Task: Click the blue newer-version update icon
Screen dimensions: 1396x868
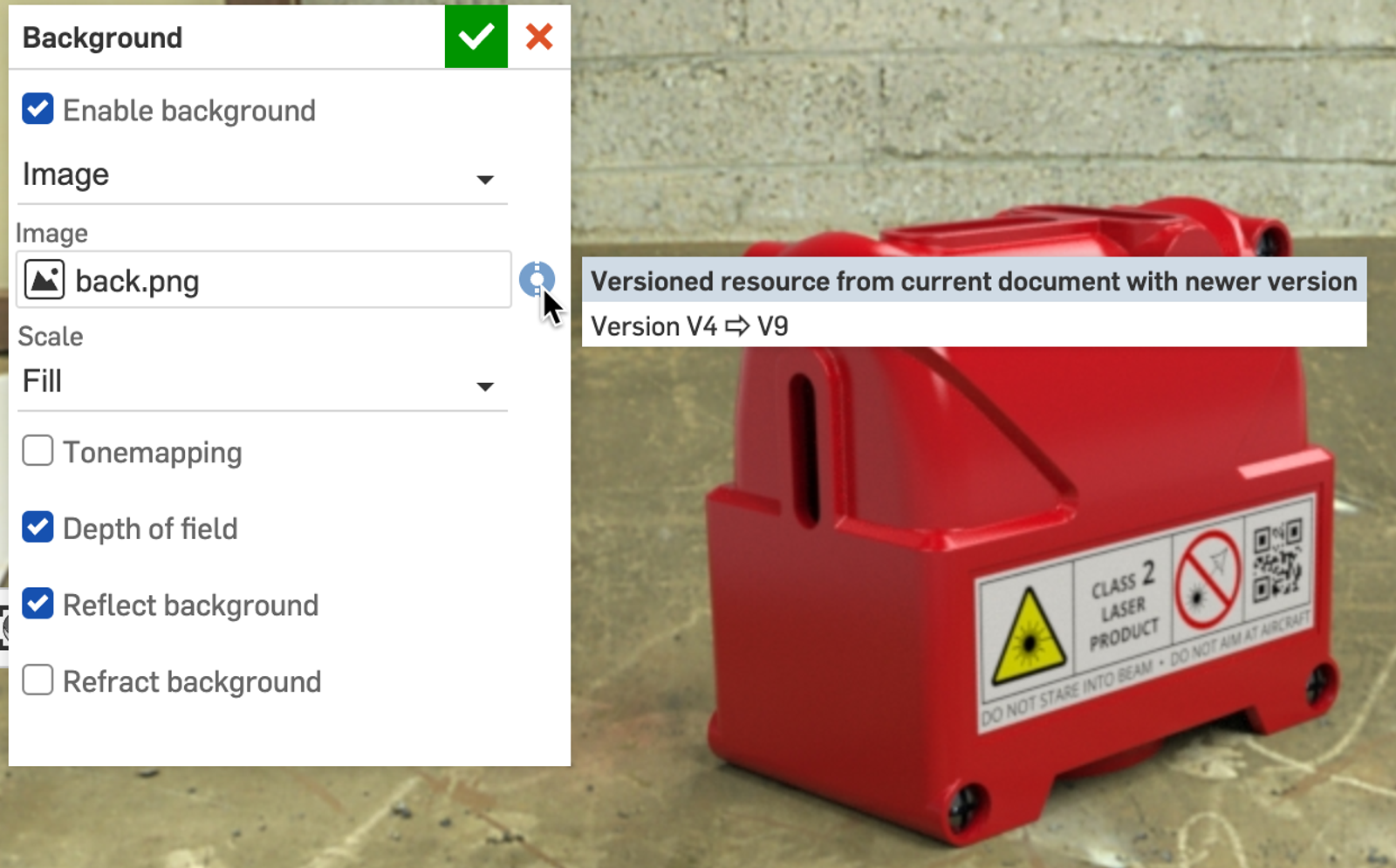Action: [x=536, y=279]
